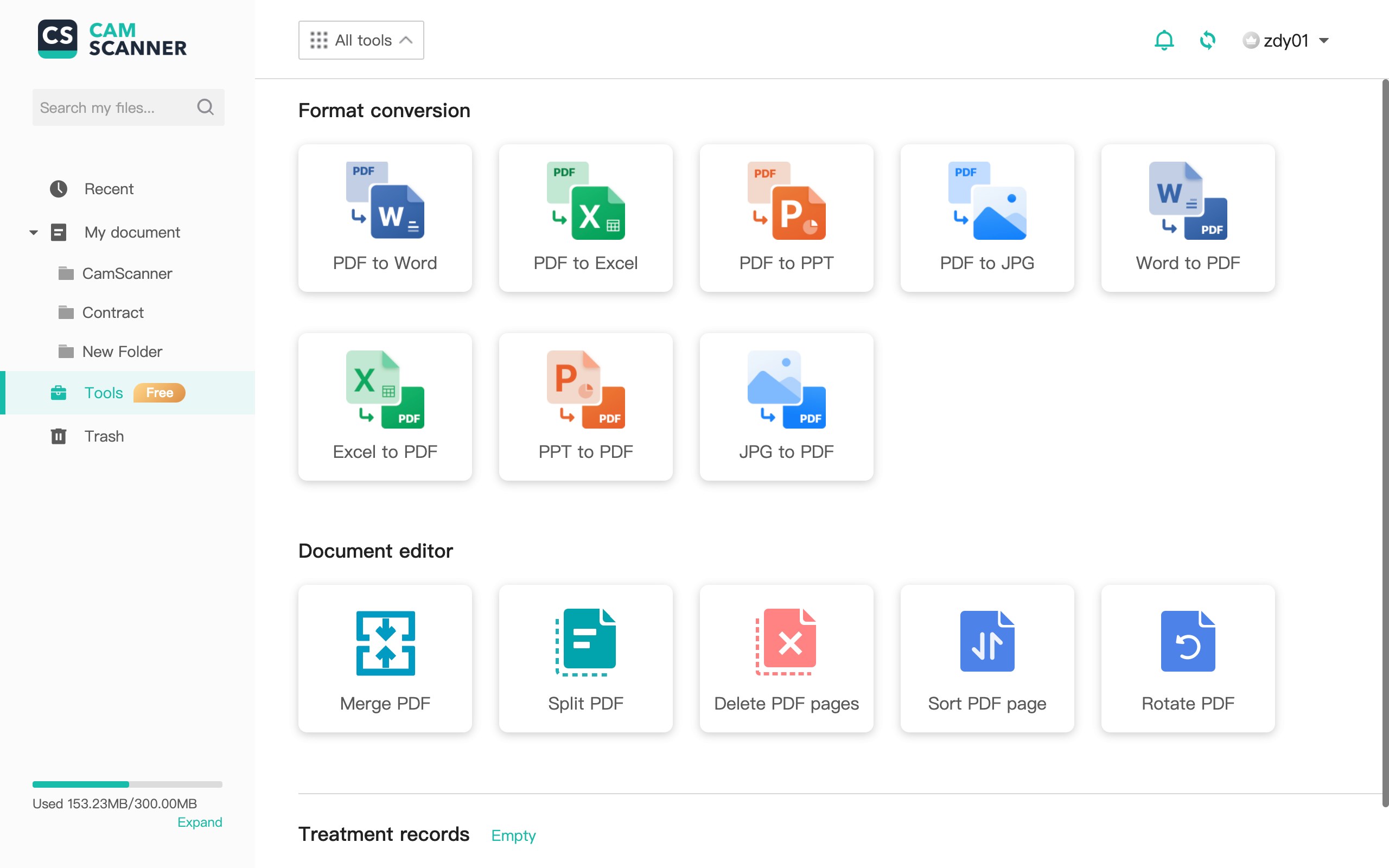Image resolution: width=1389 pixels, height=868 pixels.
Task: Open the Rotate PDF tool
Action: click(1188, 659)
